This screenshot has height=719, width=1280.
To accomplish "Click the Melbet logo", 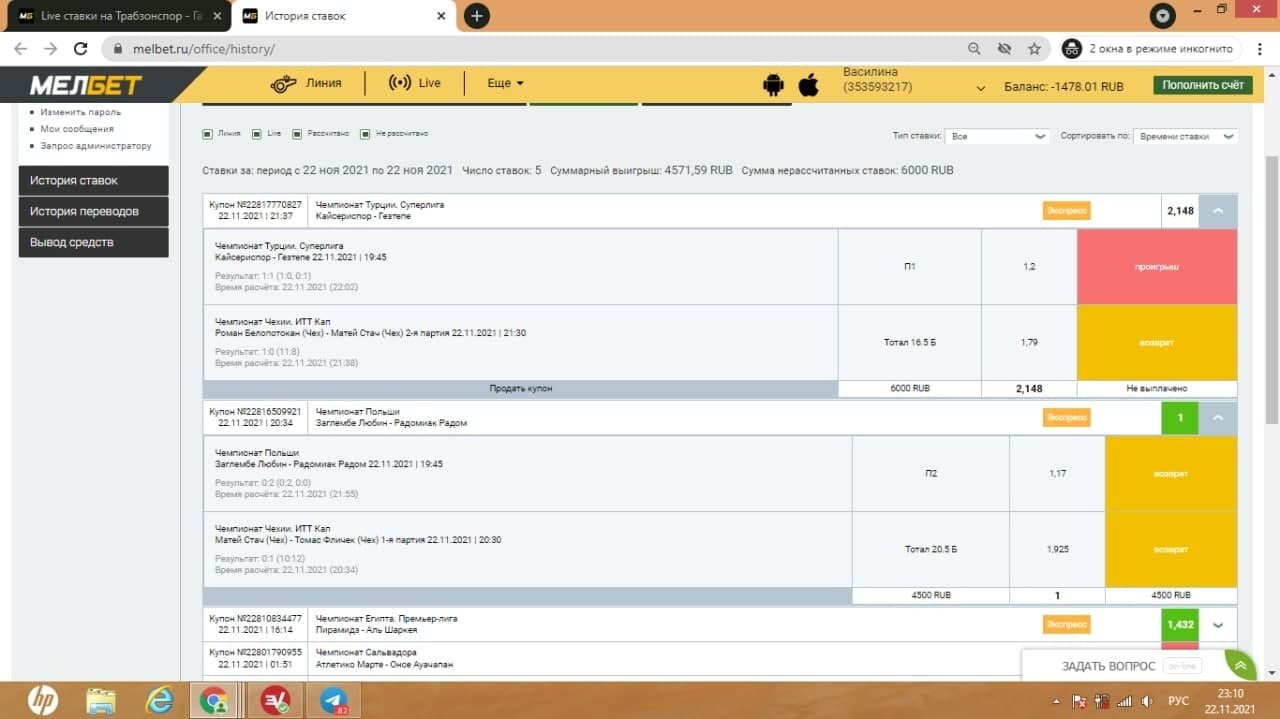I will [x=86, y=85].
